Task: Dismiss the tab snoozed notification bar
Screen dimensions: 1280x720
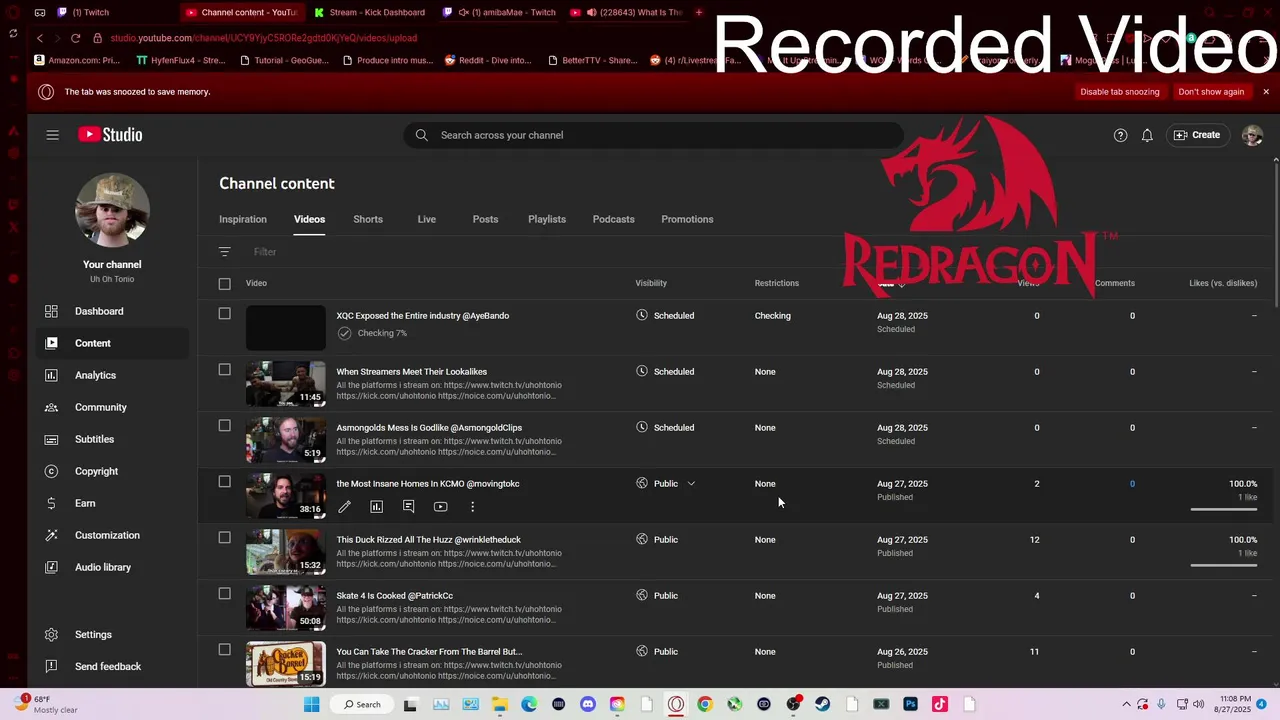Action: (1266, 92)
